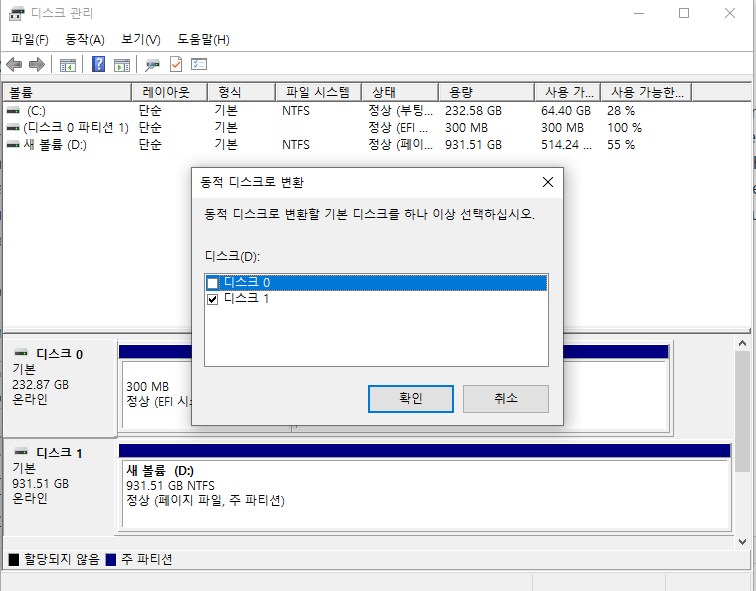Click the action pane toolbar icon
This screenshot has width=756, height=591.
[x=122, y=65]
